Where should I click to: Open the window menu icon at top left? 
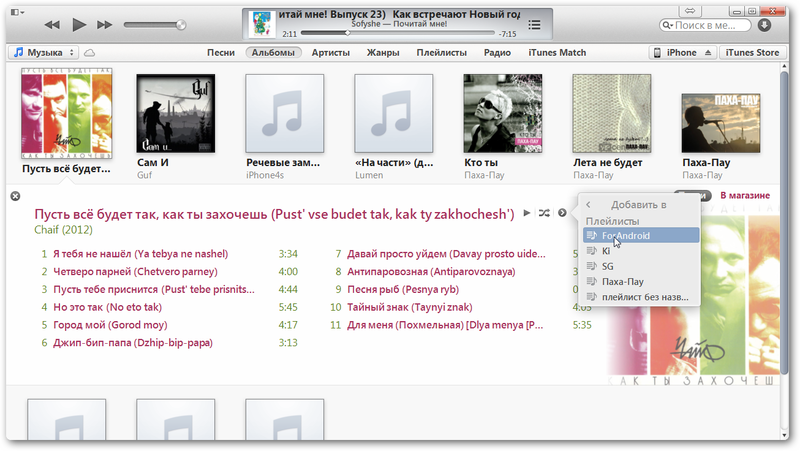point(17,12)
